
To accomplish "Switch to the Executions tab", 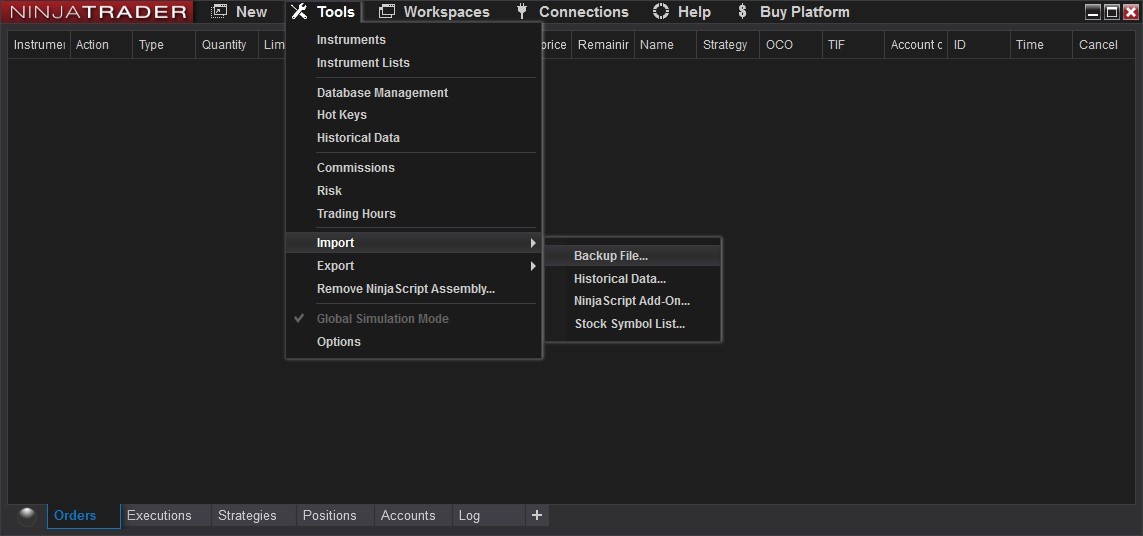I will (165, 516).
